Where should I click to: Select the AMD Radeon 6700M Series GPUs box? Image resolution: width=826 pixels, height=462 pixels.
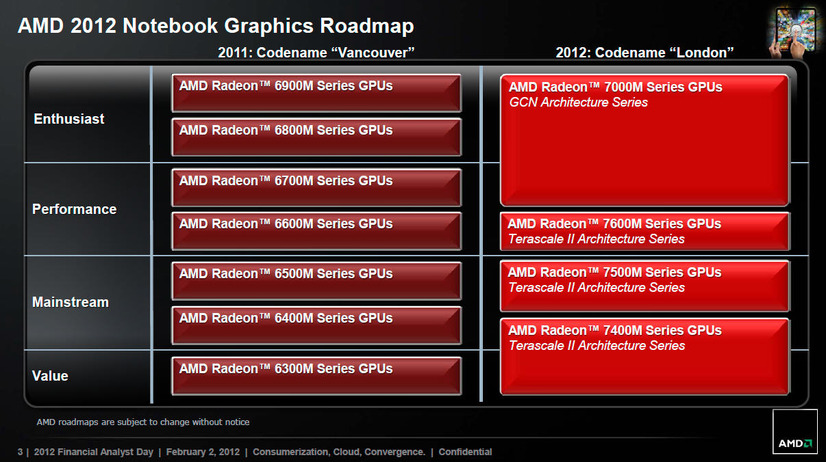pyautogui.click(x=316, y=188)
